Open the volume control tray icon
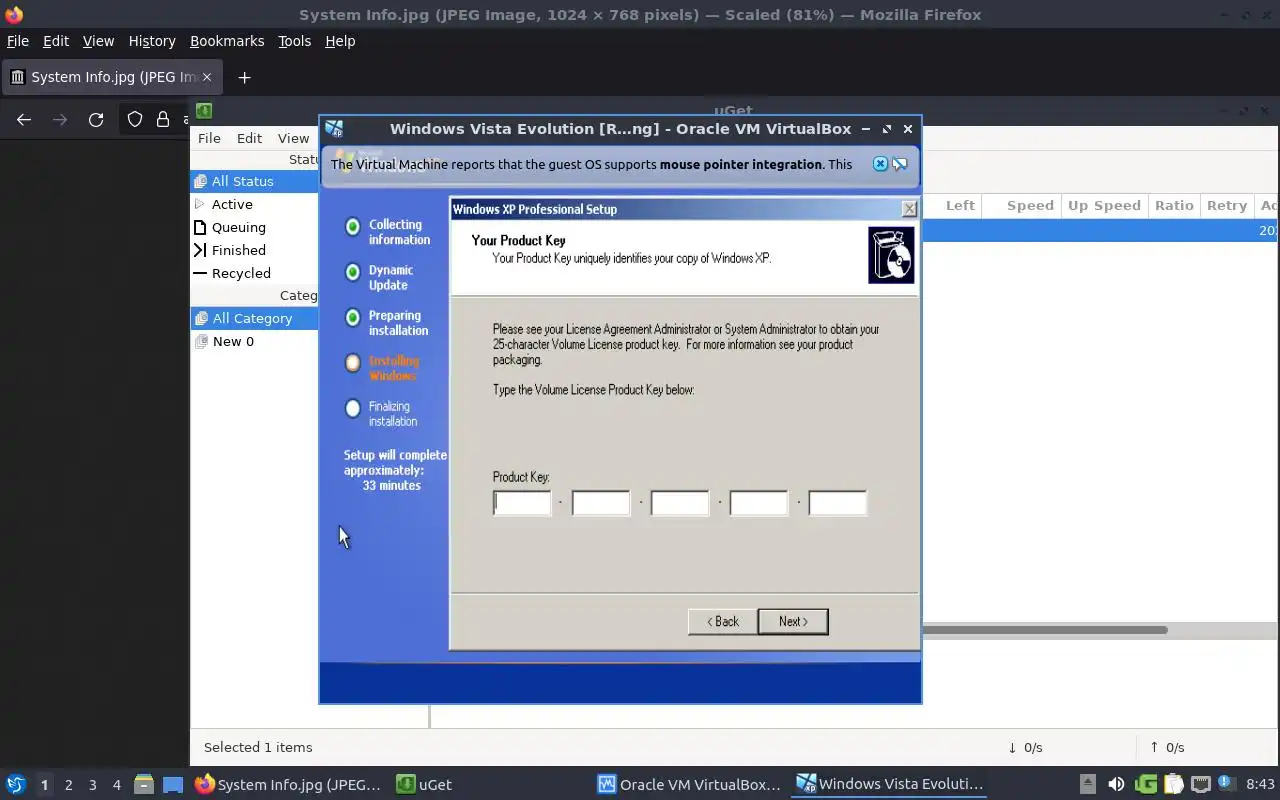The width and height of the screenshot is (1280, 800). [x=1116, y=784]
